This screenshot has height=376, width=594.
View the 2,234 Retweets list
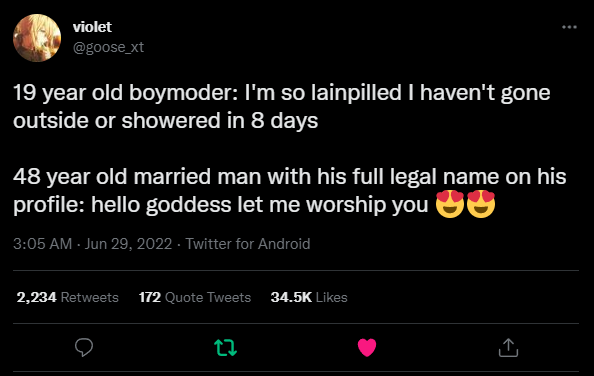pos(67,297)
